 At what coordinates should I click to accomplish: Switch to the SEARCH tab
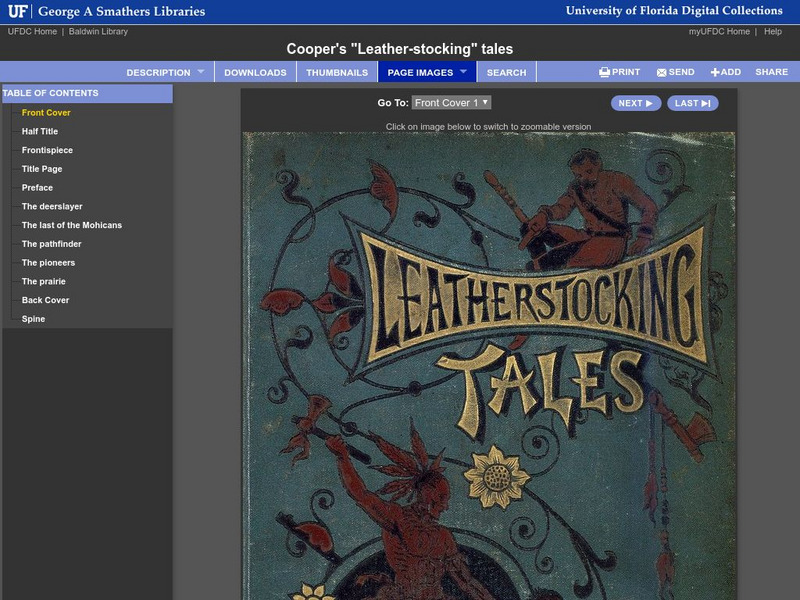tap(507, 71)
